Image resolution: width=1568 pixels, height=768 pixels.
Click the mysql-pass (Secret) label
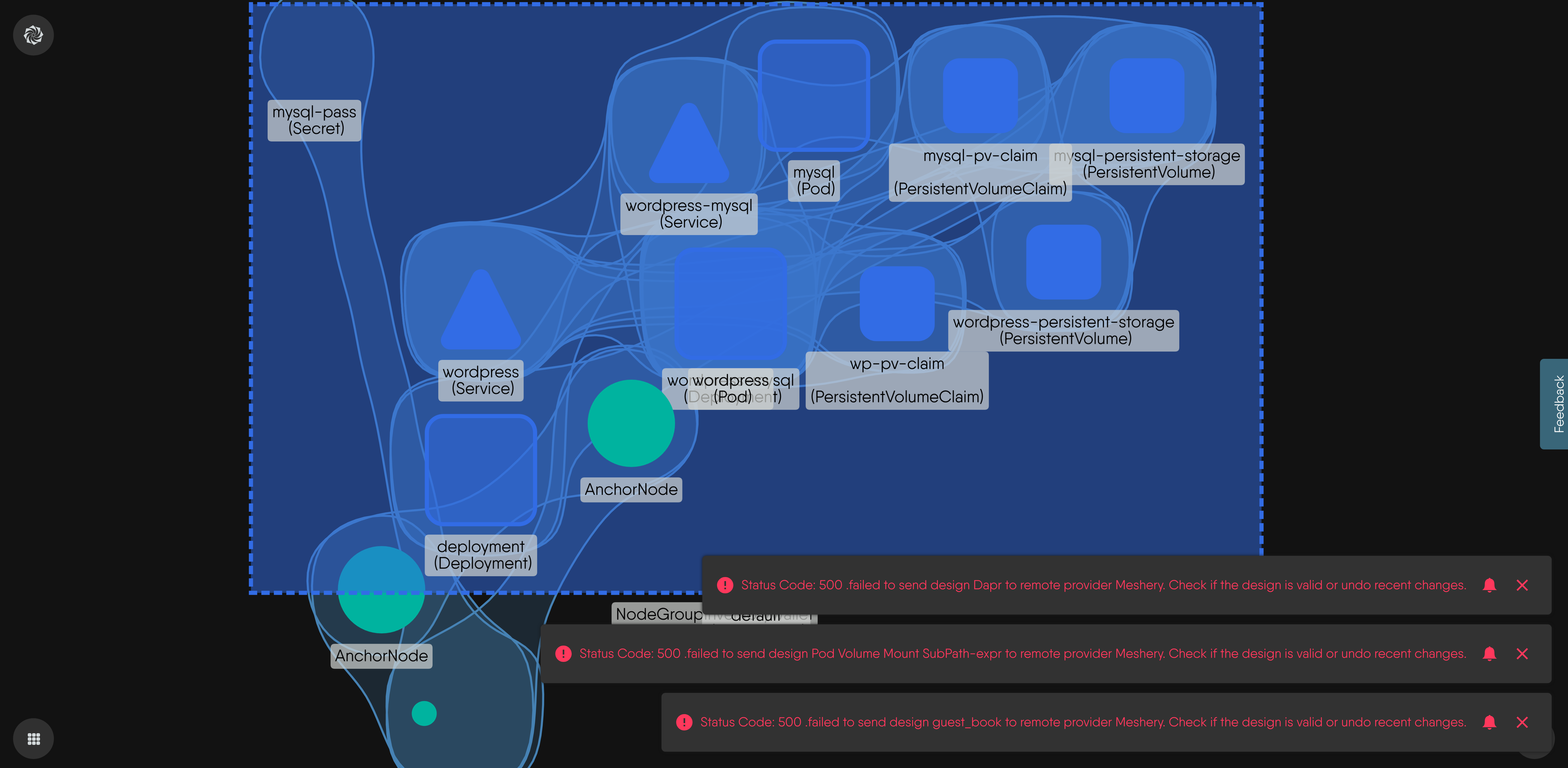click(315, 121)
